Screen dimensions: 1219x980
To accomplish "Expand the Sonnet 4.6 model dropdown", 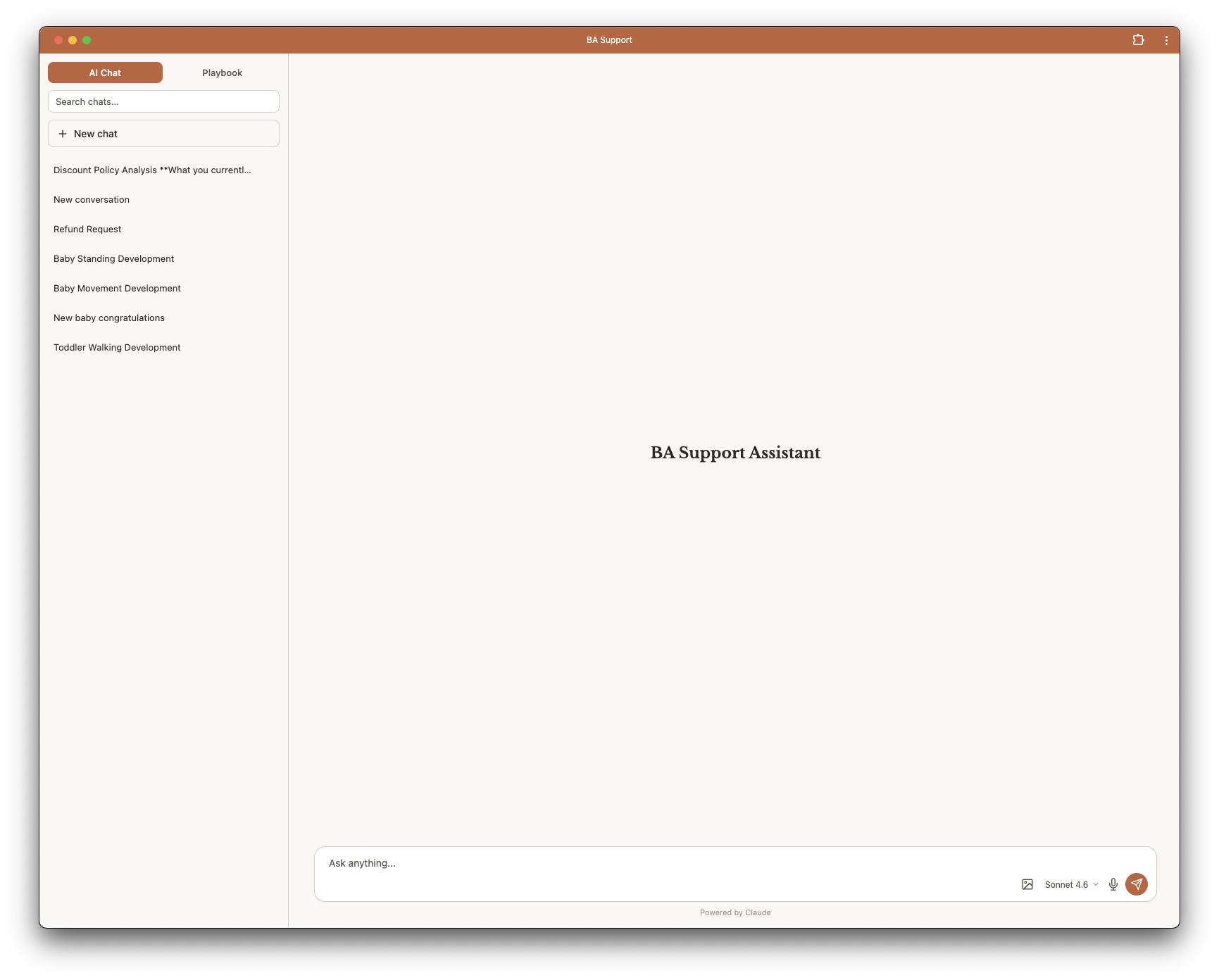I will (x=1070, y=884).
